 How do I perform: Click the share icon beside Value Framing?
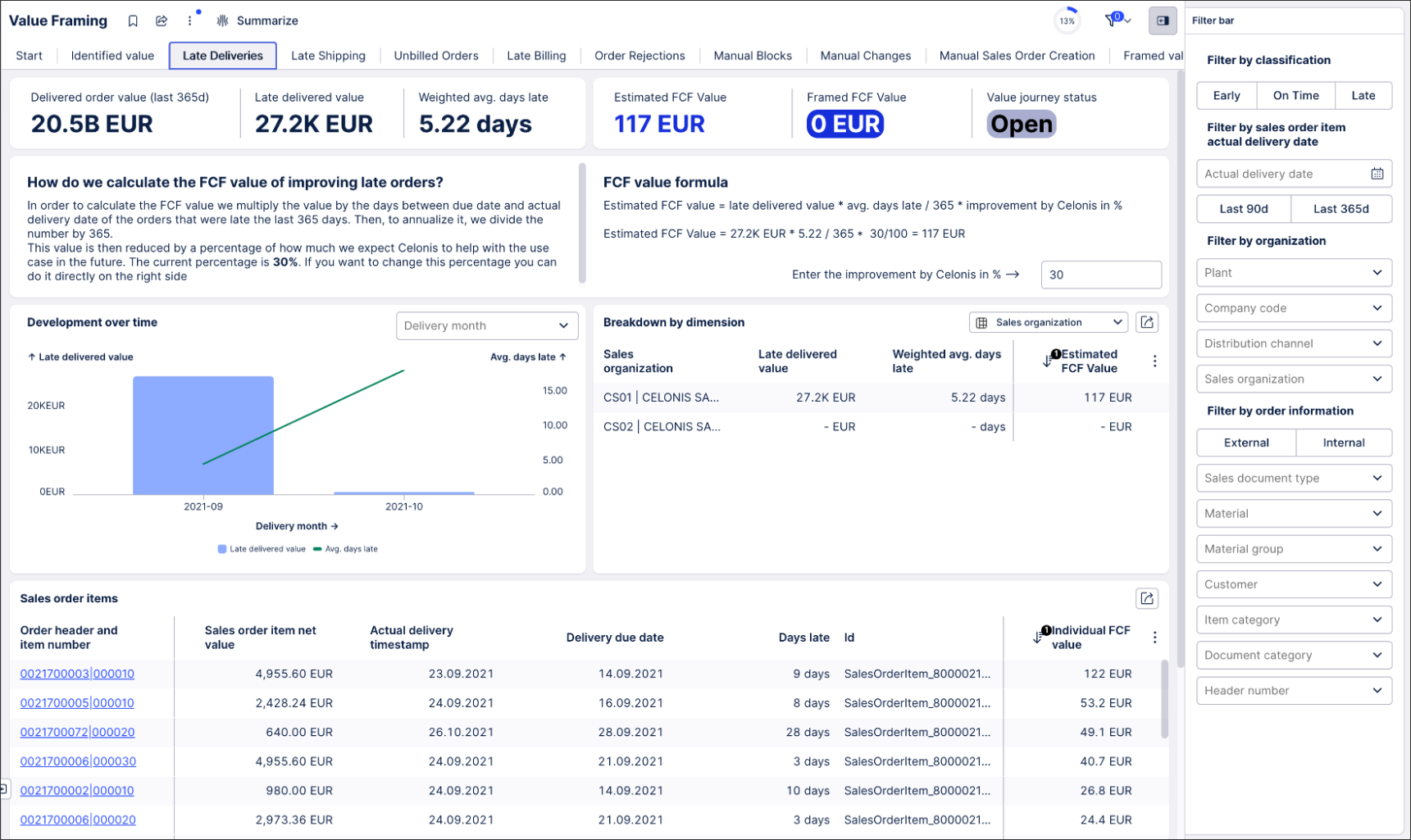pos(162,20)
